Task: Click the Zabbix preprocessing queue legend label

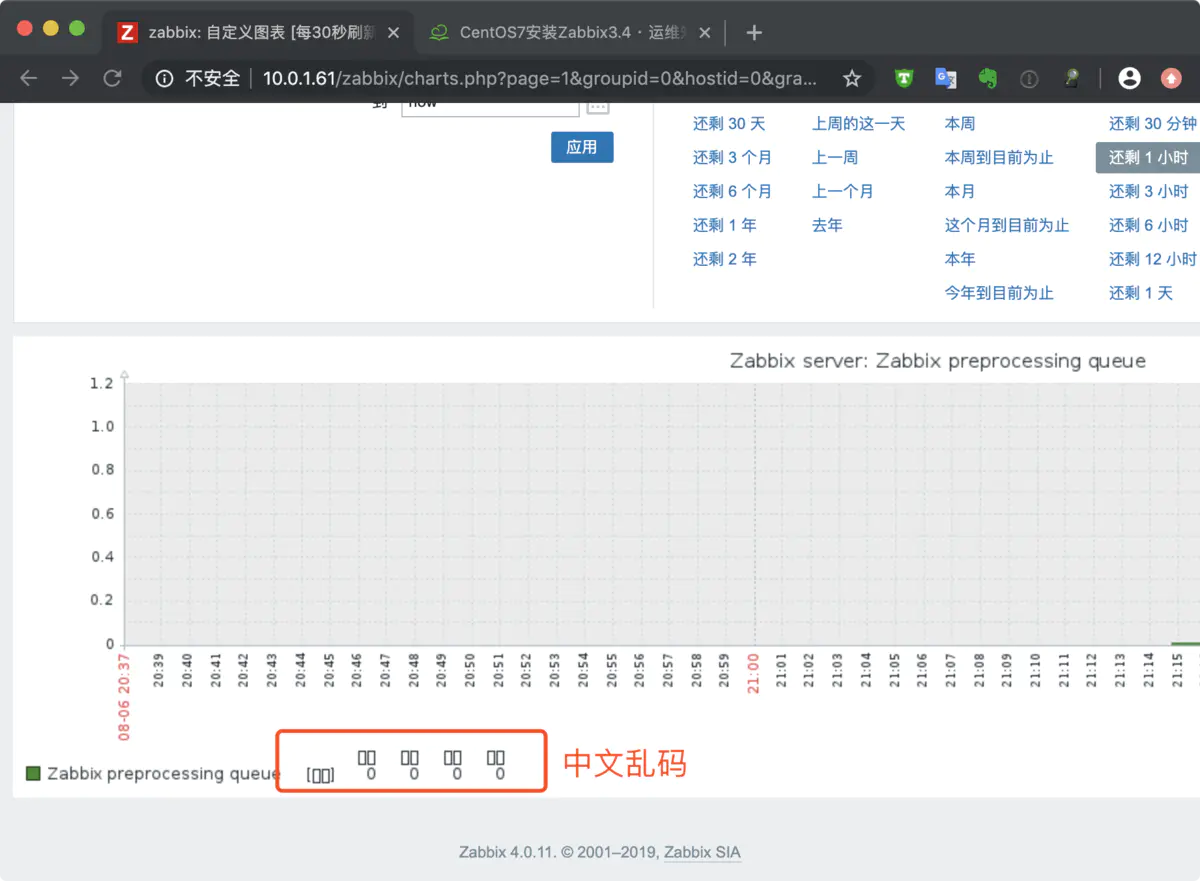Action: coord(164,774)
